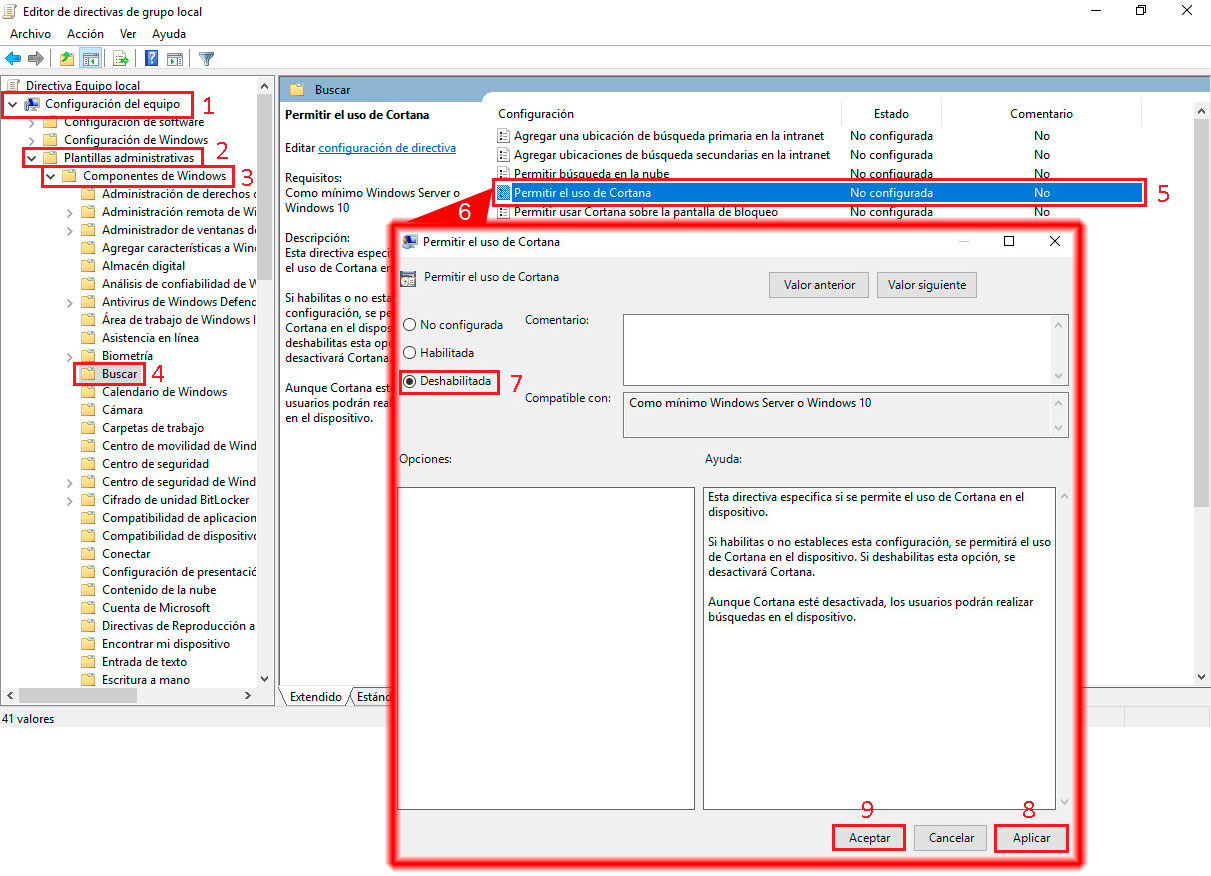1211x876 pixels.
Task: Toggle the console tree pane icon
Action: pos(91,58)
